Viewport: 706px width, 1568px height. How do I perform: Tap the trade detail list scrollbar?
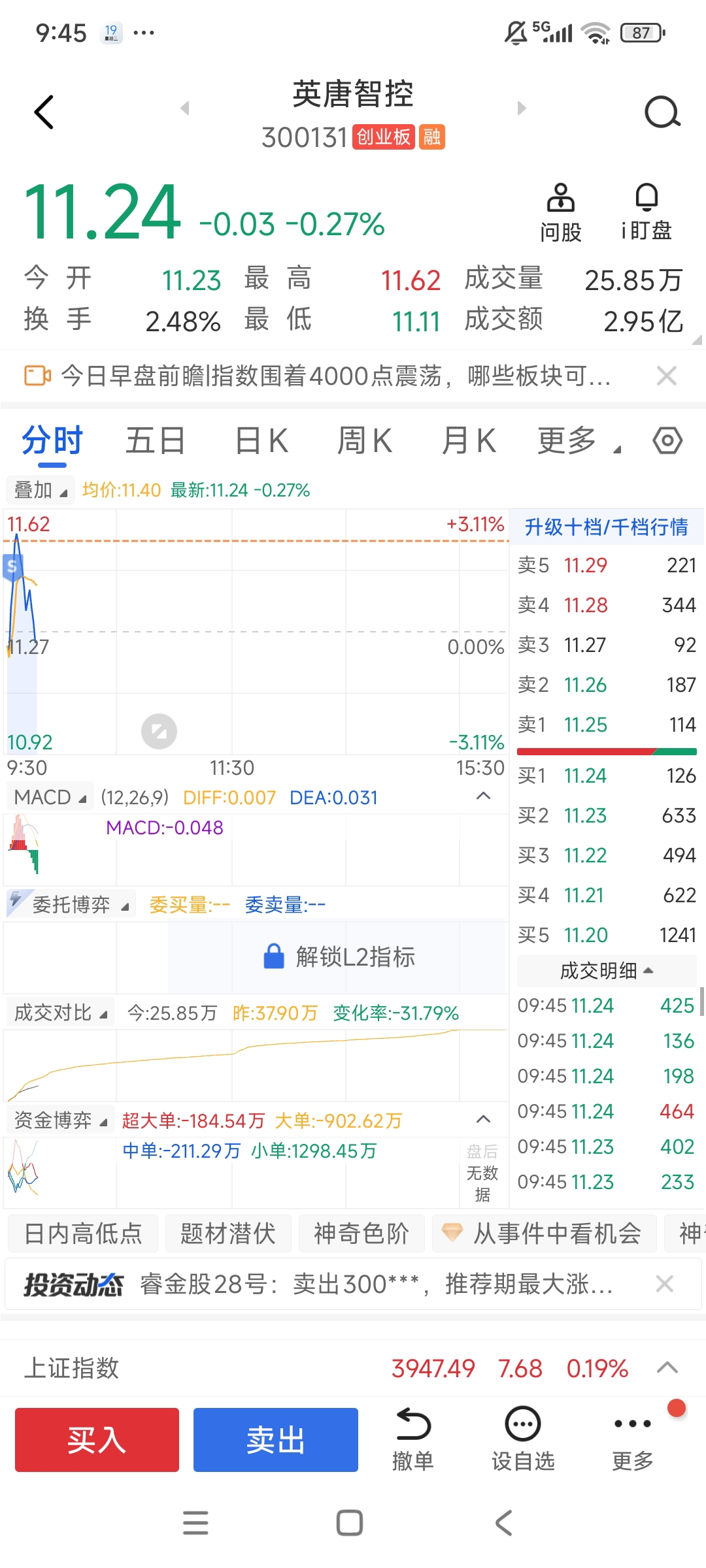point(701,1002)
